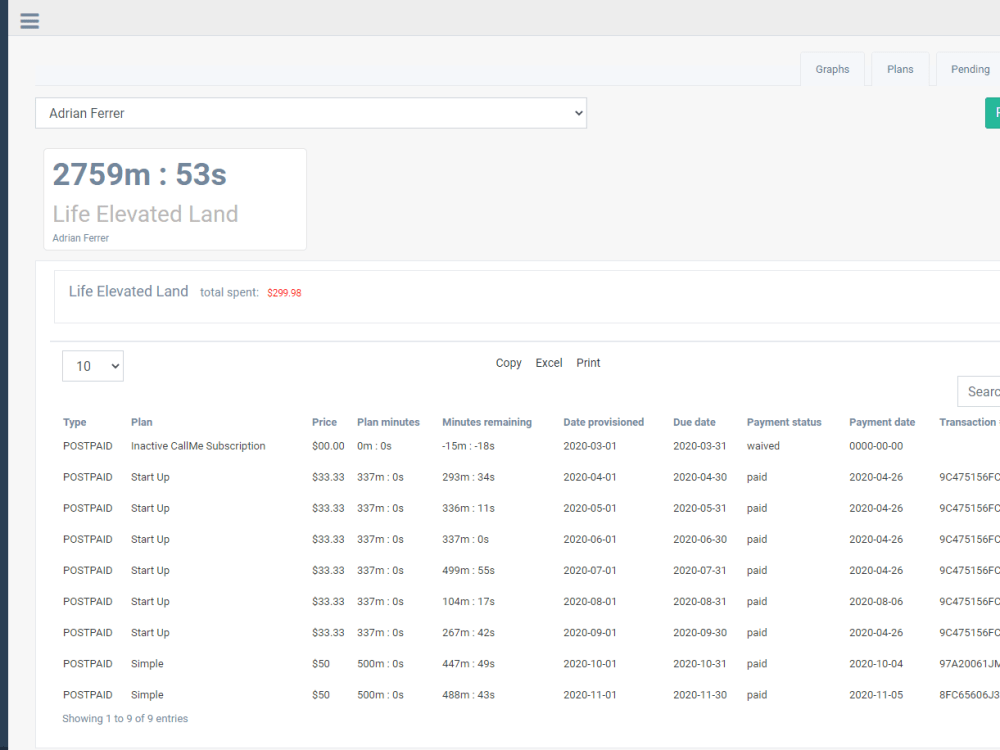
Task: Sort the table by Plan column
Action: pos(143,422)
